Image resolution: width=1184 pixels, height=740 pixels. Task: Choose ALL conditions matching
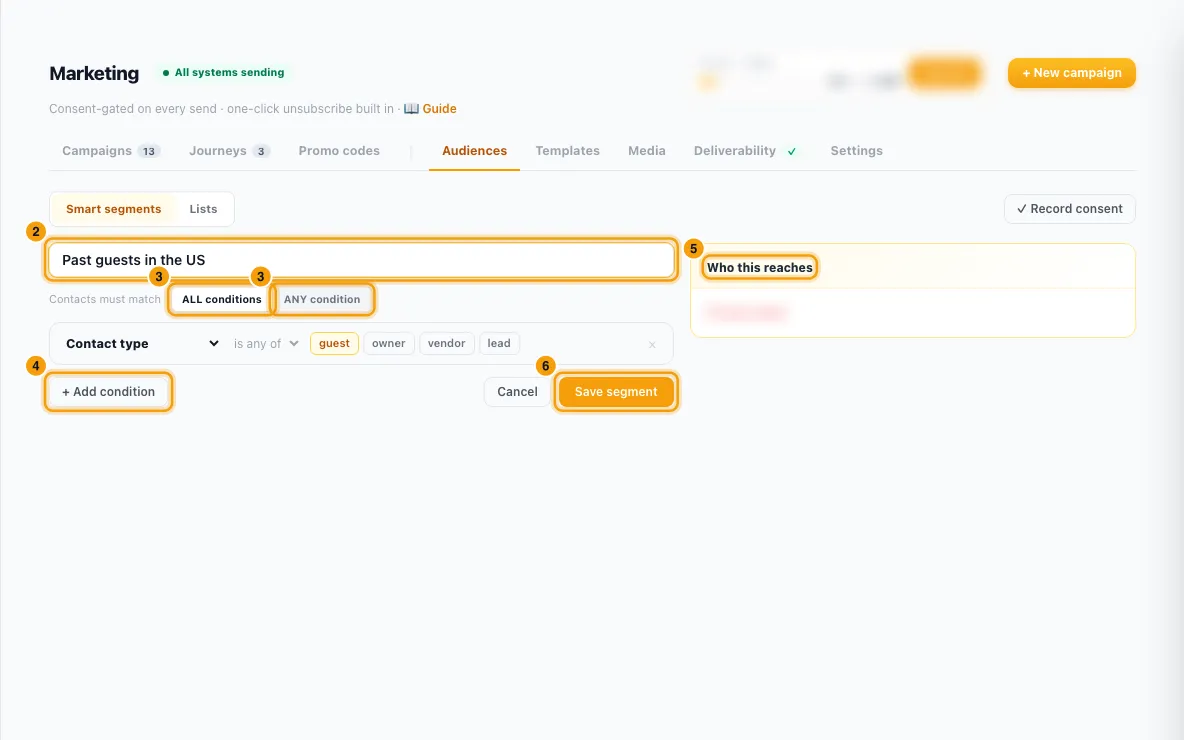221,299
